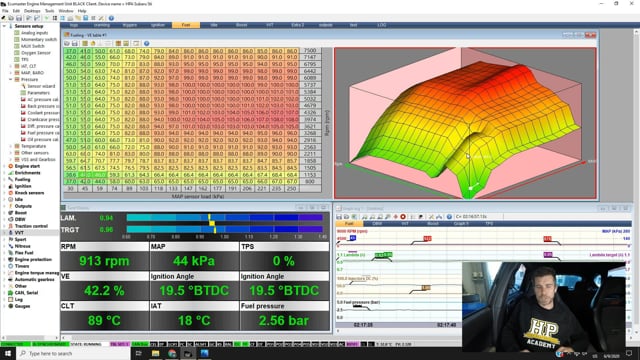The image size is (640, 360).
Task: Collapse the Pressure tree node
Action: pyautogui.click(x=11, y=79)
